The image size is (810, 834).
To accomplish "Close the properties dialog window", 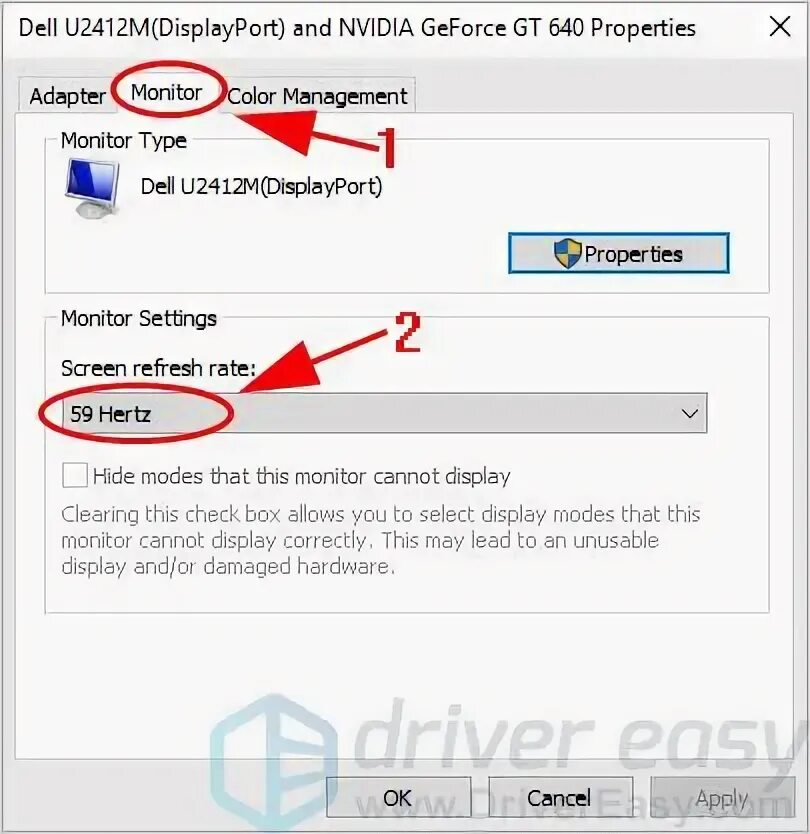I will click(780, 26).
